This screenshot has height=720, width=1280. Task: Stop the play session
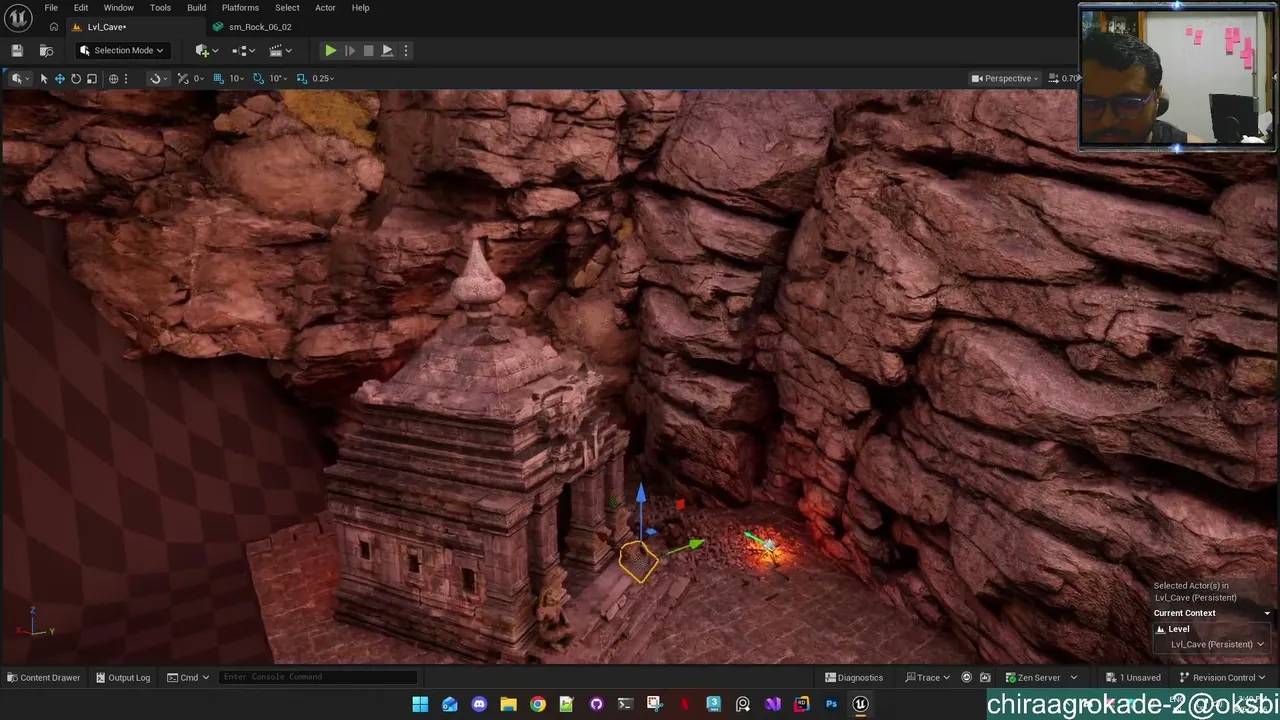point(368,50)
